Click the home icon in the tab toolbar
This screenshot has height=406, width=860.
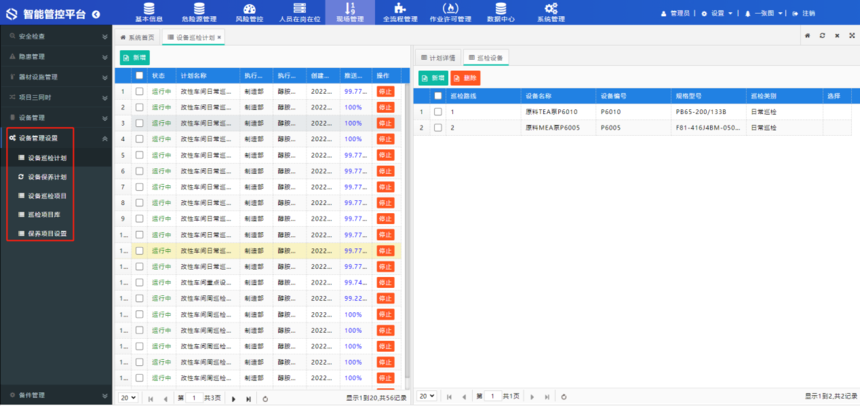(808, 35)
